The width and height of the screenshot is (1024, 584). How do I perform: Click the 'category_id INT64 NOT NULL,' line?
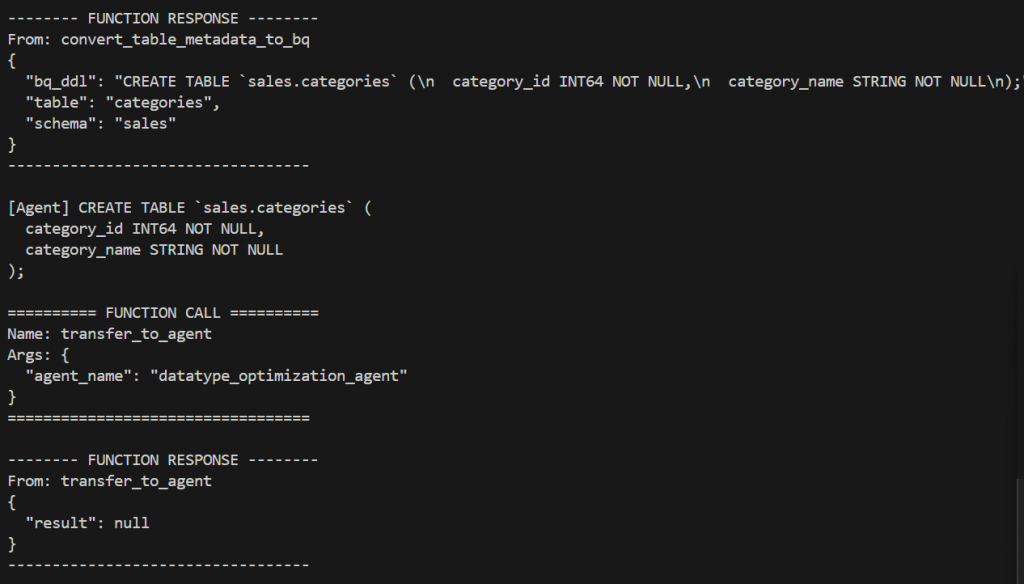[145, 229]
